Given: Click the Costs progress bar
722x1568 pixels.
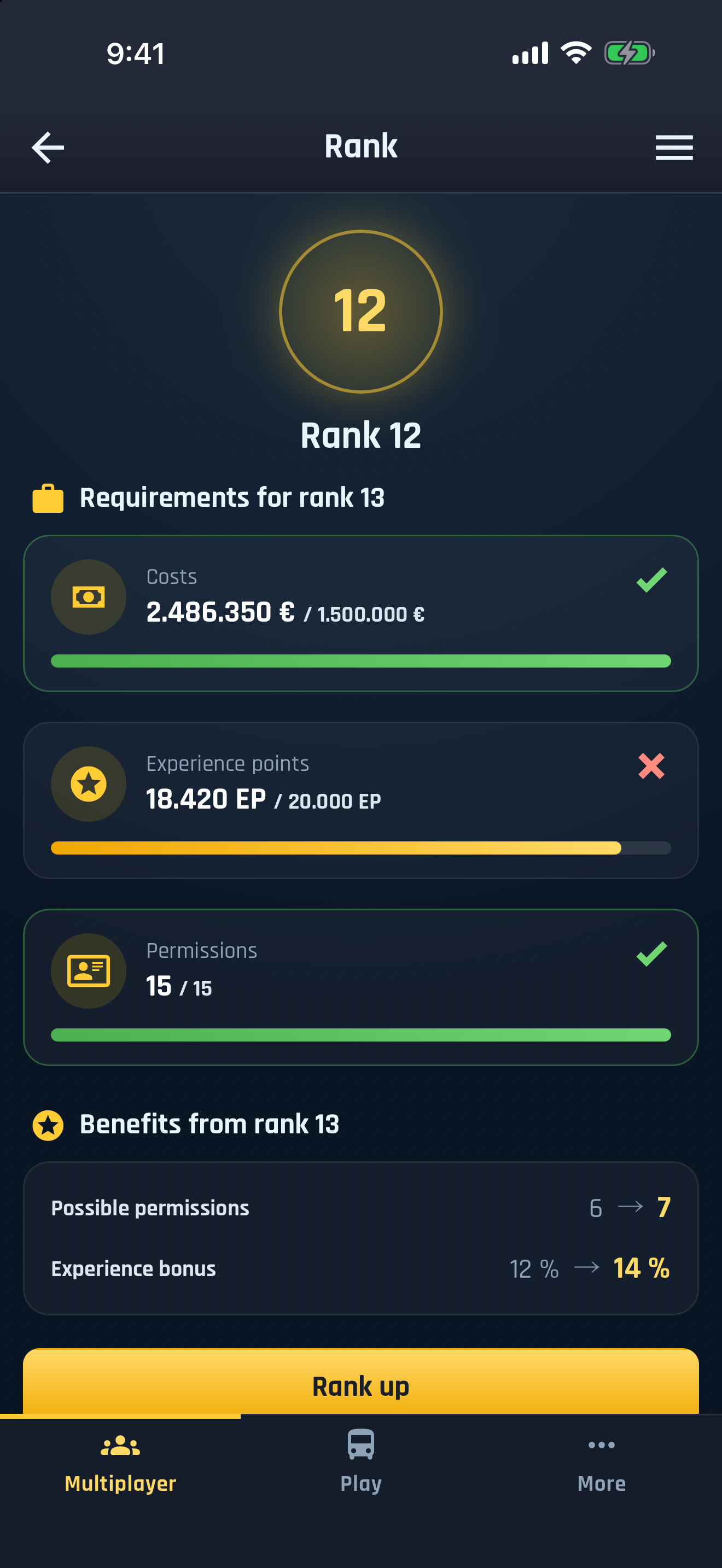Looking at the screenshot, I should tap(361, 660).
